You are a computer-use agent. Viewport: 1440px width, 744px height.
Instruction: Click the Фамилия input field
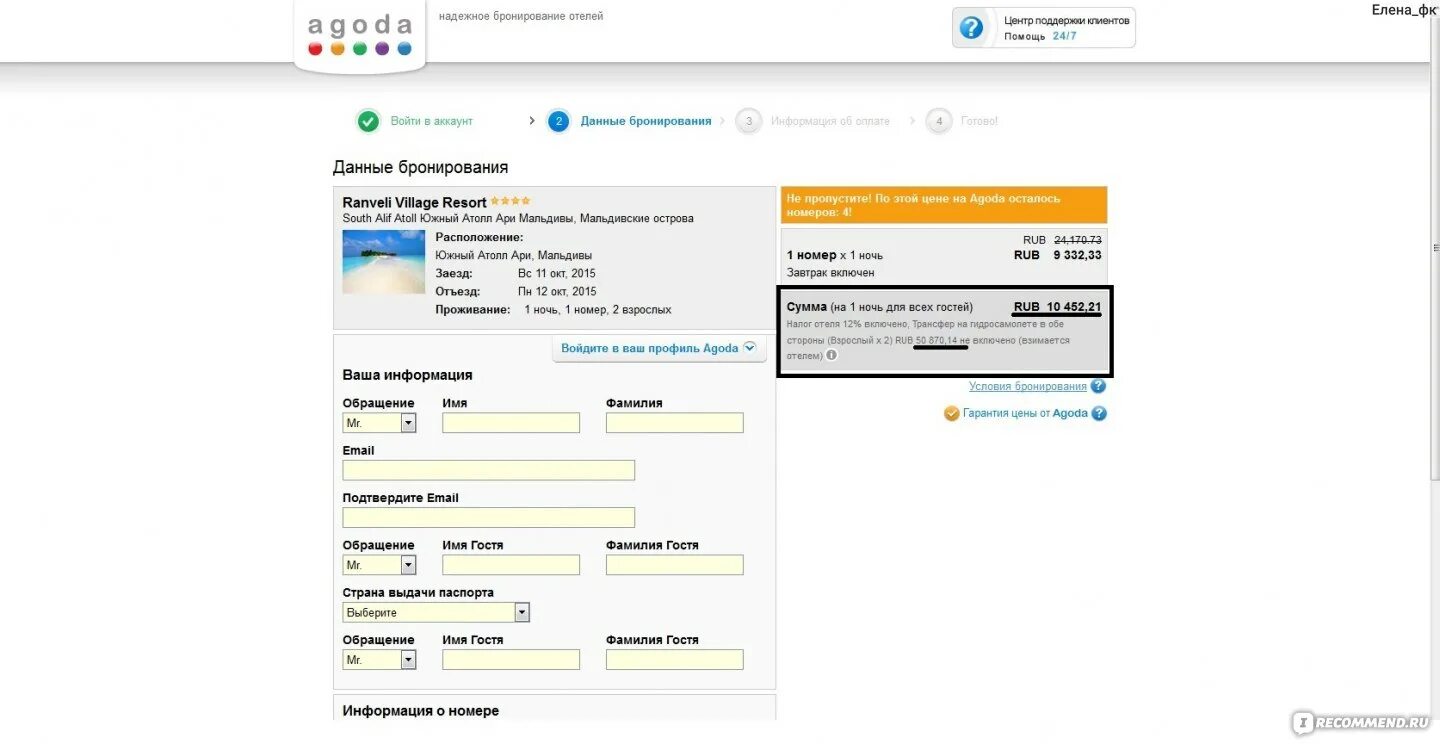click(675, 423)
